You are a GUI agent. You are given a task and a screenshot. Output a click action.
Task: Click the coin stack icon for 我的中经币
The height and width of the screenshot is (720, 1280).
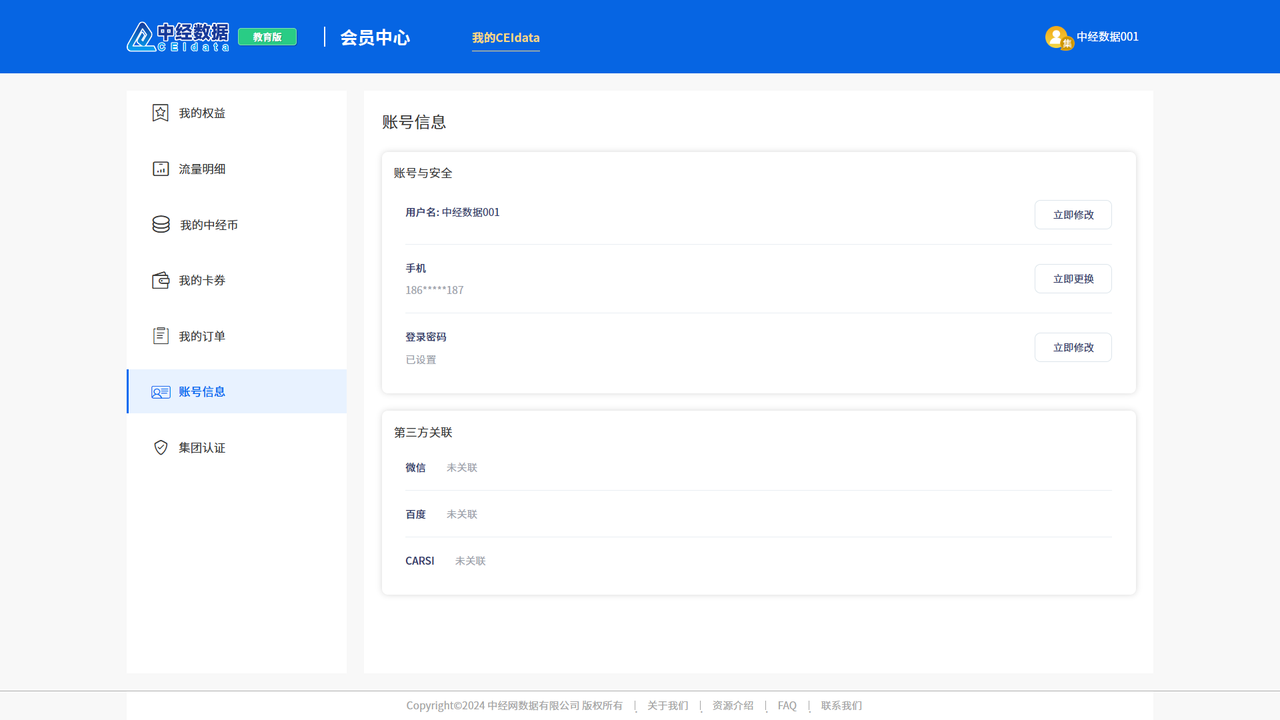coord(160,225)
